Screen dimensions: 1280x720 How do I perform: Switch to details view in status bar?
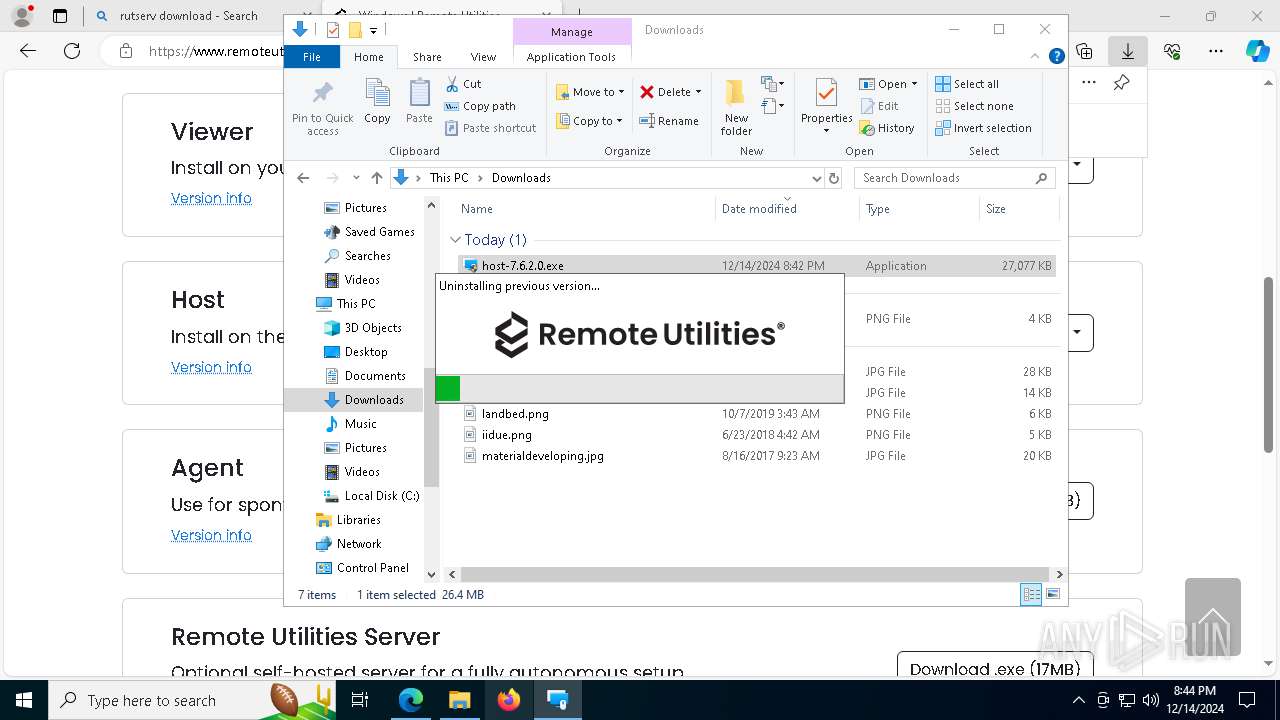pos(1031,595)
